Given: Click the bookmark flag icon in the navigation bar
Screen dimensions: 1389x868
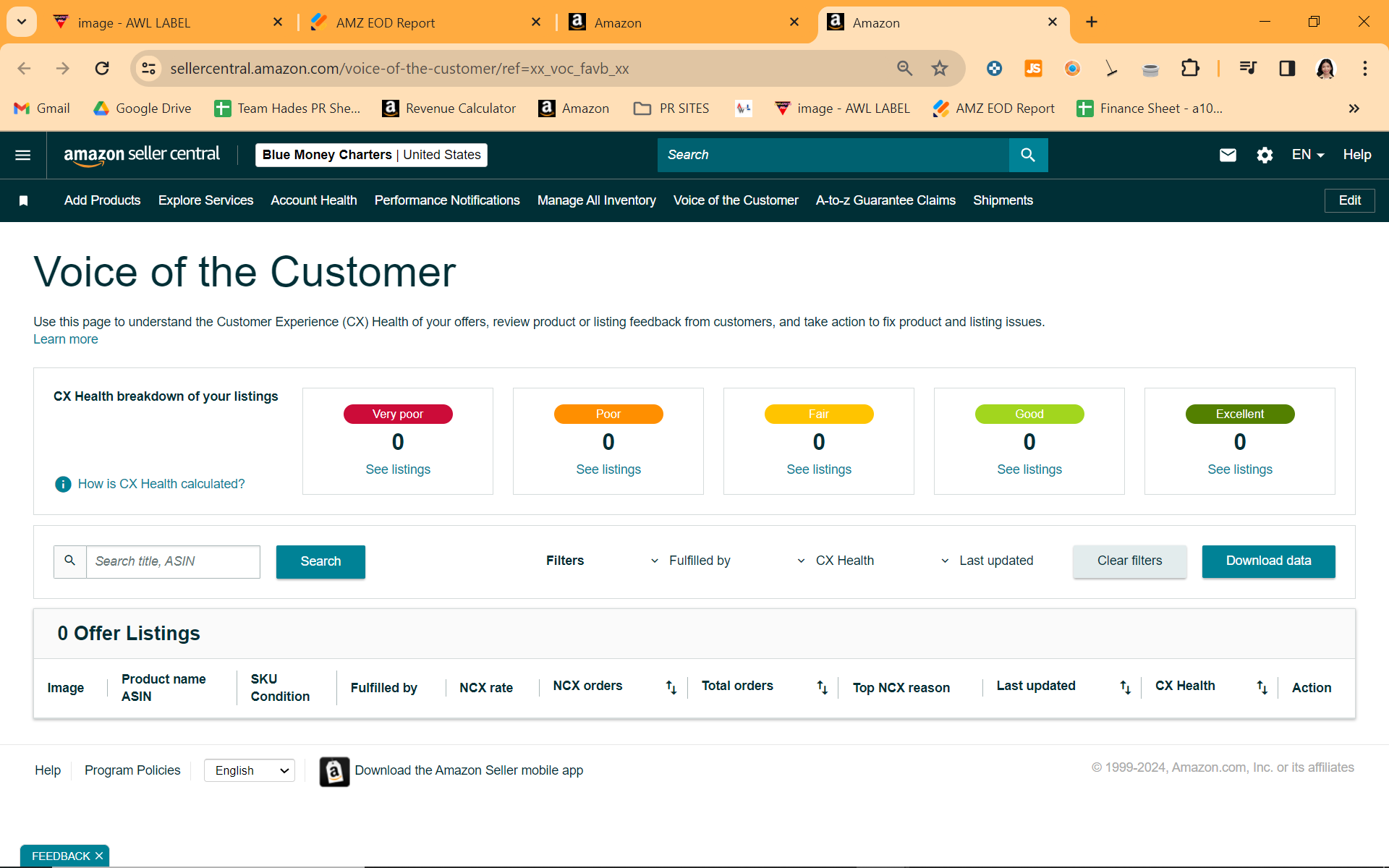Looking at the screenshot, I should click(23, 200).
